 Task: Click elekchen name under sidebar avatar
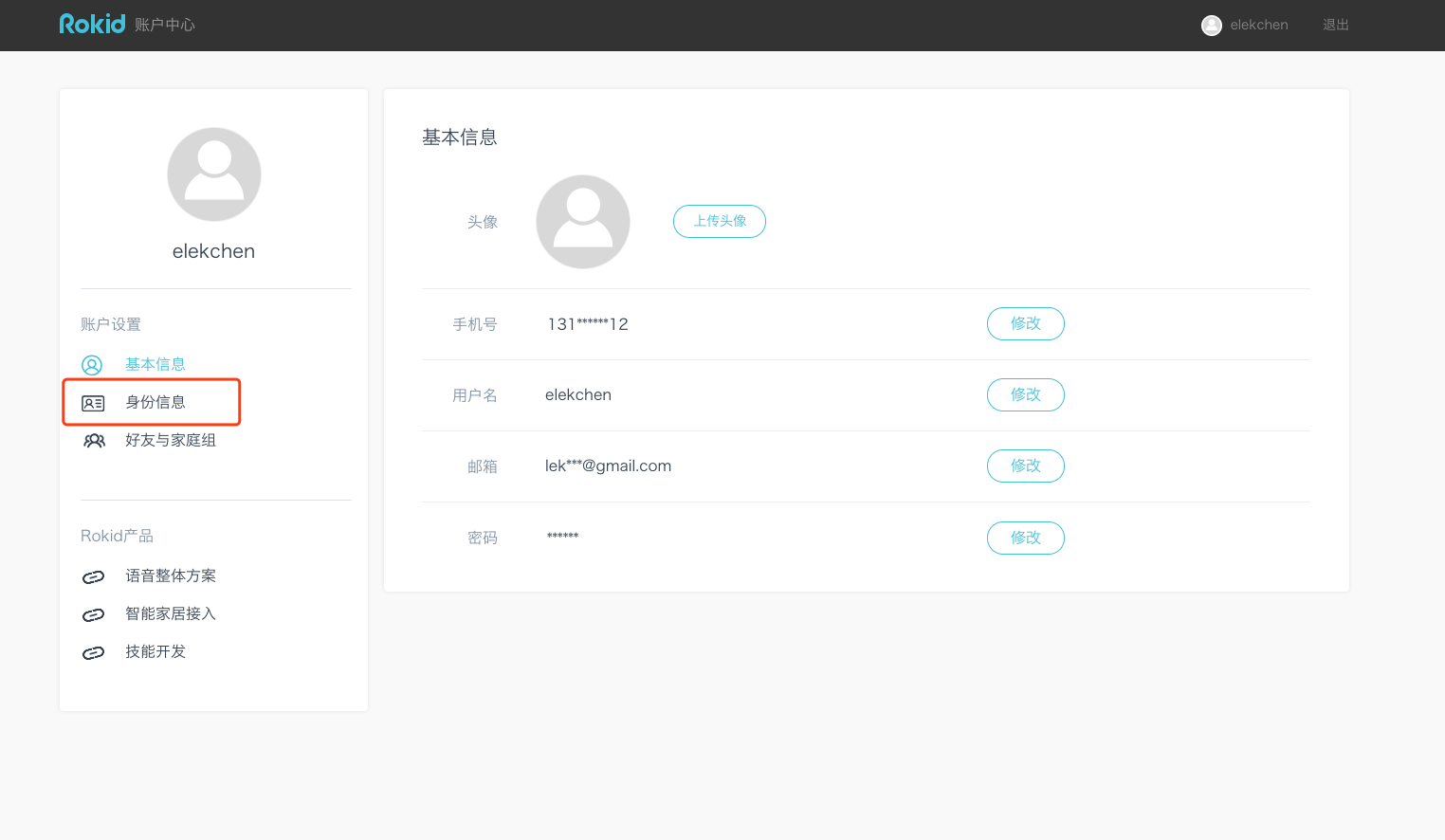213,251
